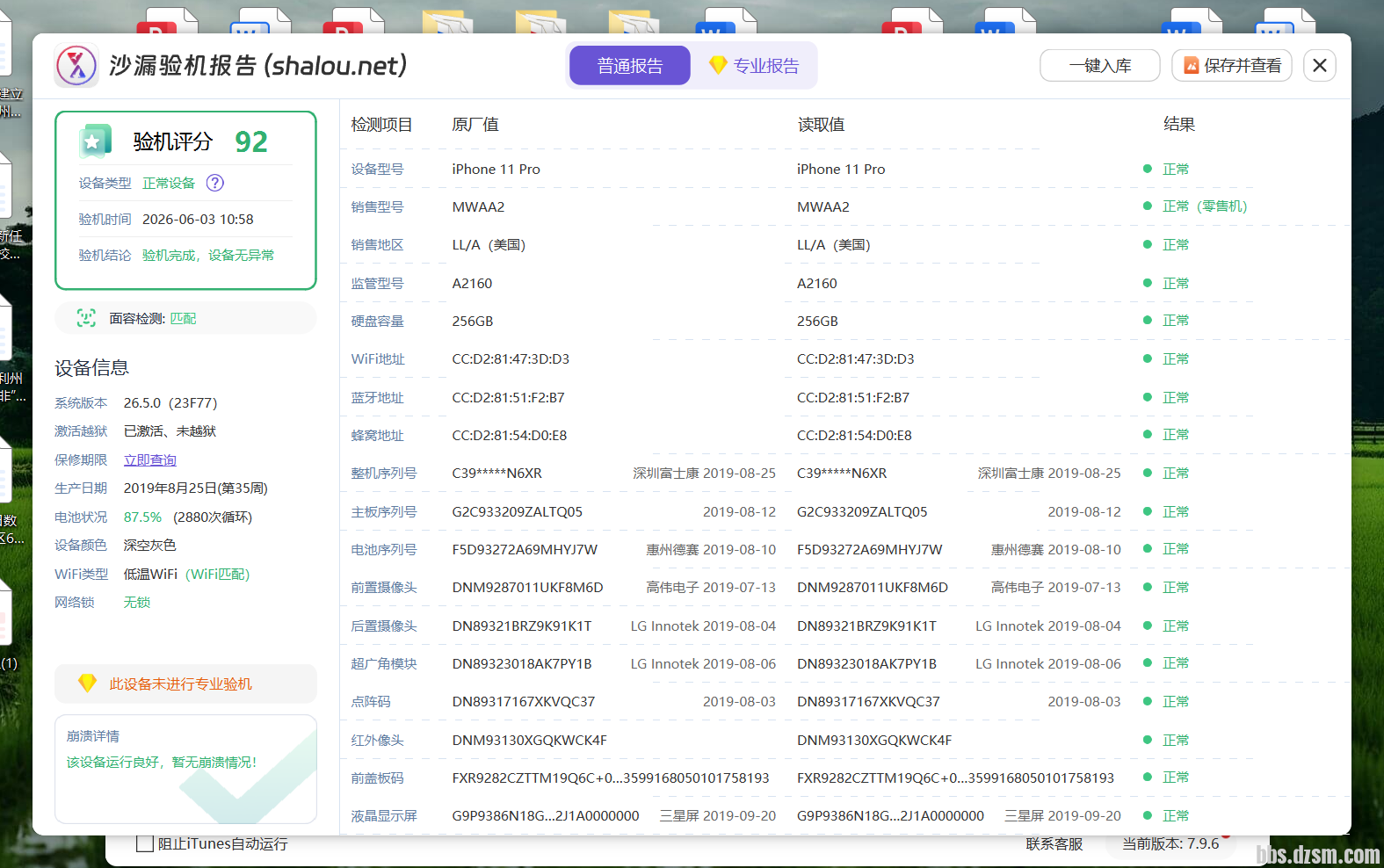Click the 正常 result in 蓝牙地址 row
This screenshot has width=1384, height=868.
pyautogui.click(x=1176, y=397)
